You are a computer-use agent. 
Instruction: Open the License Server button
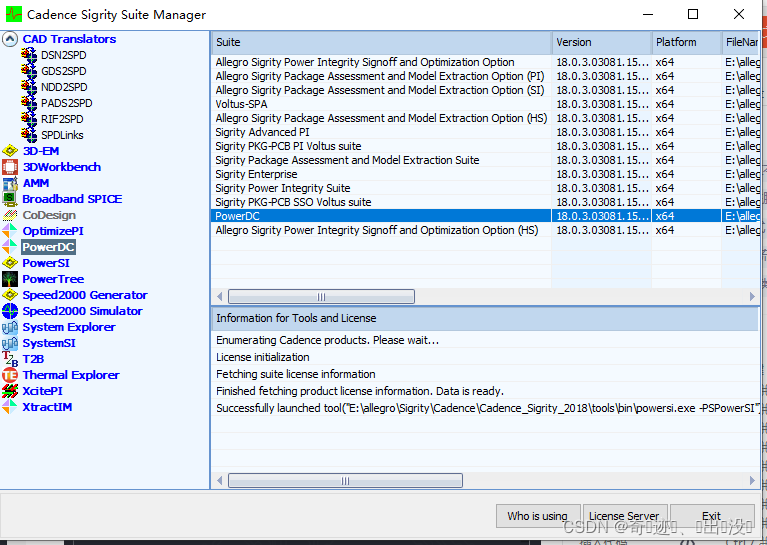point(625,516)
